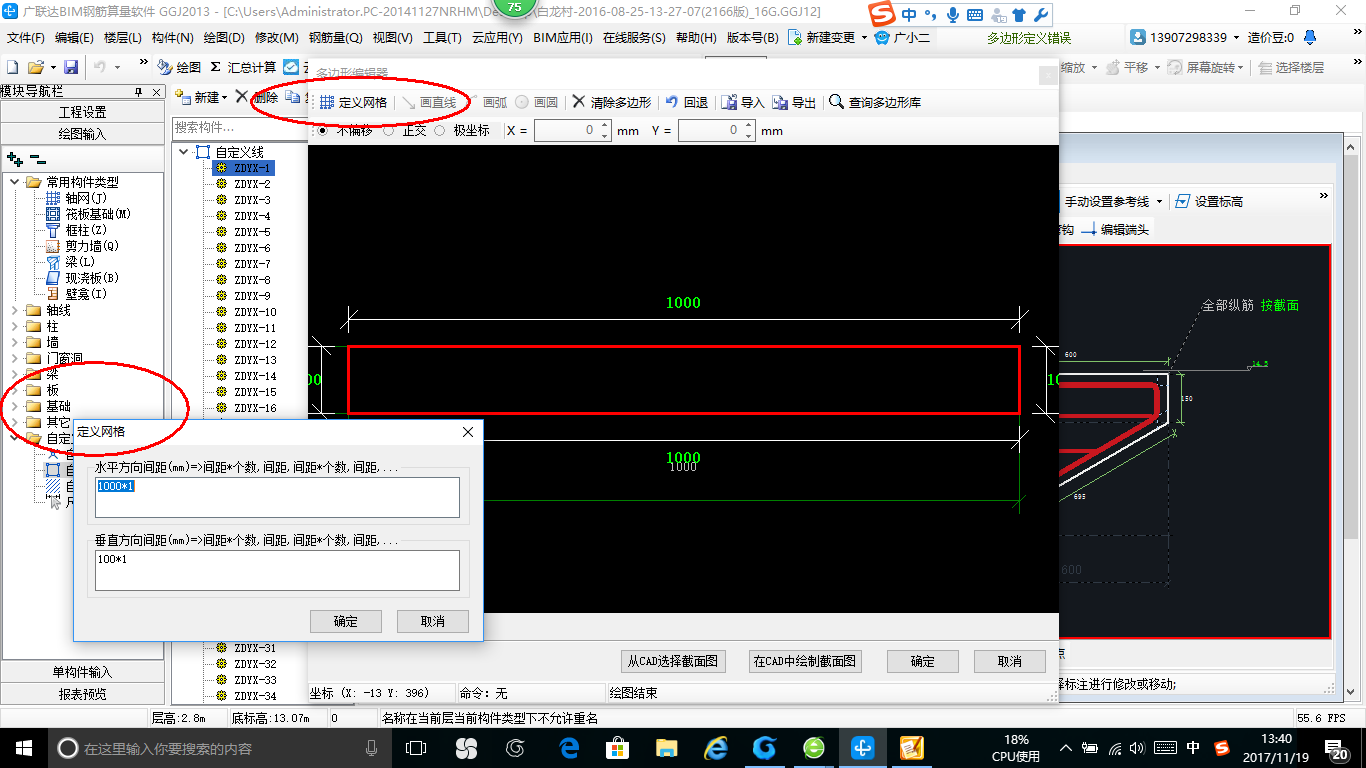Select the 极坐标 radio button
The image size is (1366, 768).
[x=440, y=130]
